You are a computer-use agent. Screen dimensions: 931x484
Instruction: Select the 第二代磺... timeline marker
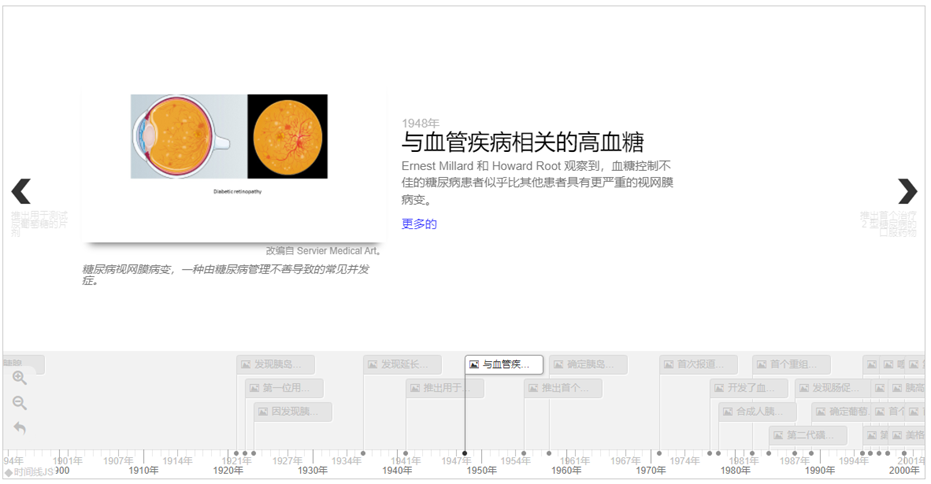tap(809, 435)
